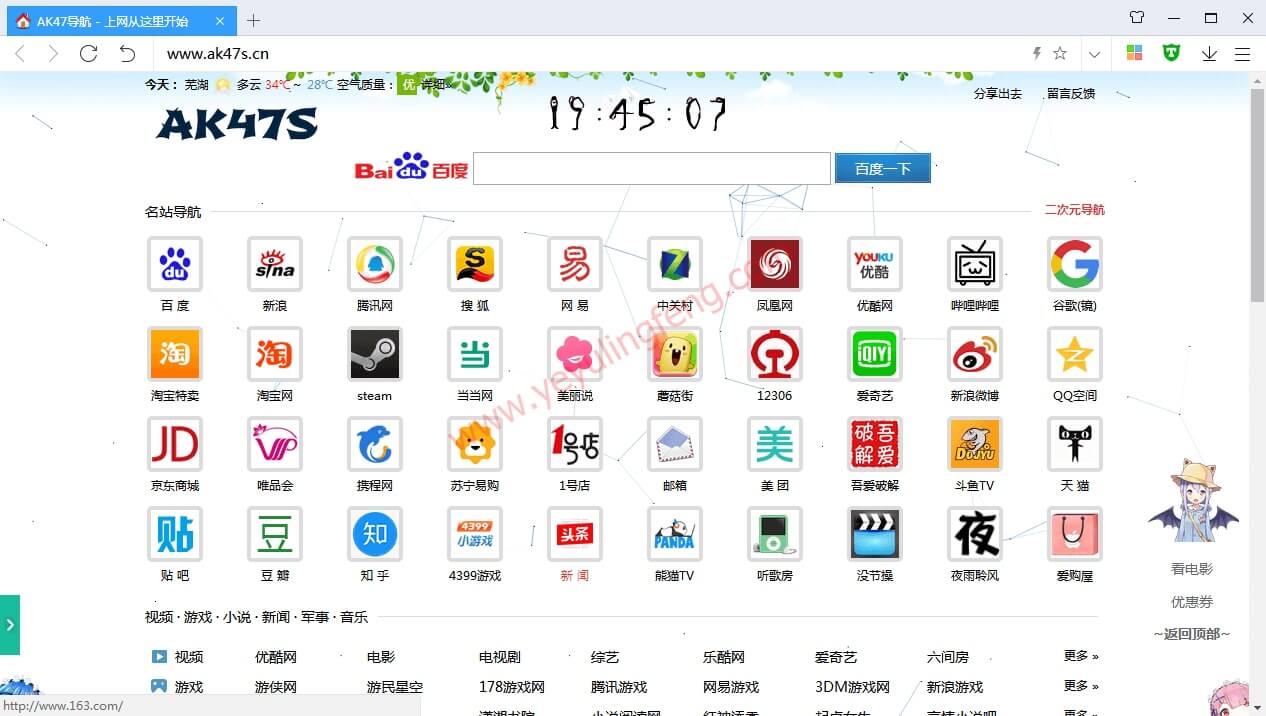Open the 搜狐 icon
This screenshot has width=1266, height=716.
coord(475,264)
